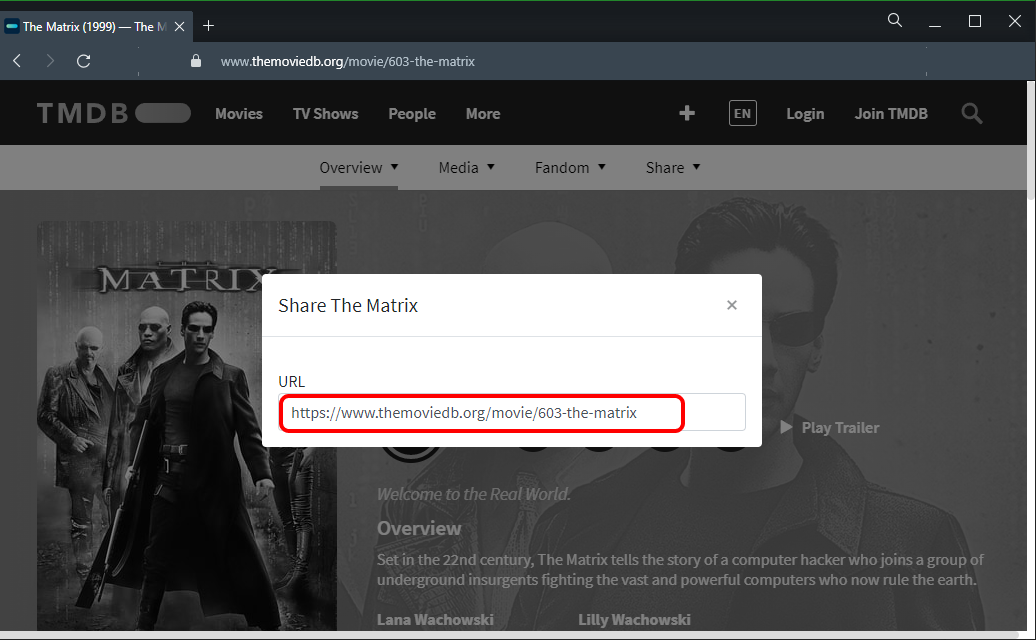Select The Matrix (1999) browser tab
The width and height of the screenshot is (1036, 640).
pos(96,26)
